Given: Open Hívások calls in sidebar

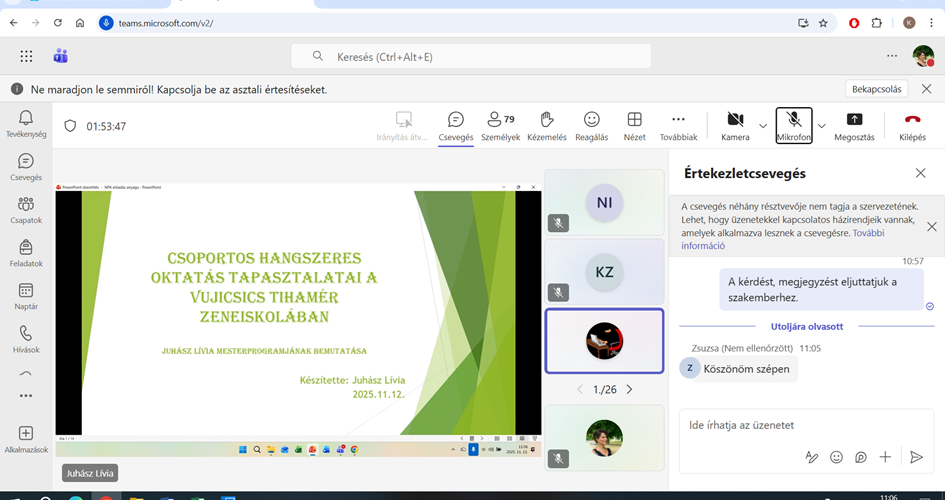Looking at the screenshot, I should tap(26, 338).
